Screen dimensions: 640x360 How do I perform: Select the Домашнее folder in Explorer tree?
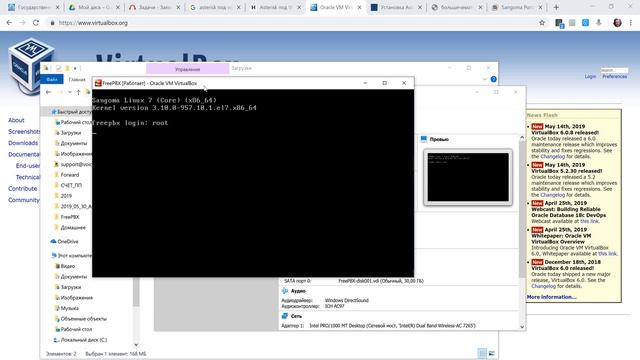coord(73,227)
